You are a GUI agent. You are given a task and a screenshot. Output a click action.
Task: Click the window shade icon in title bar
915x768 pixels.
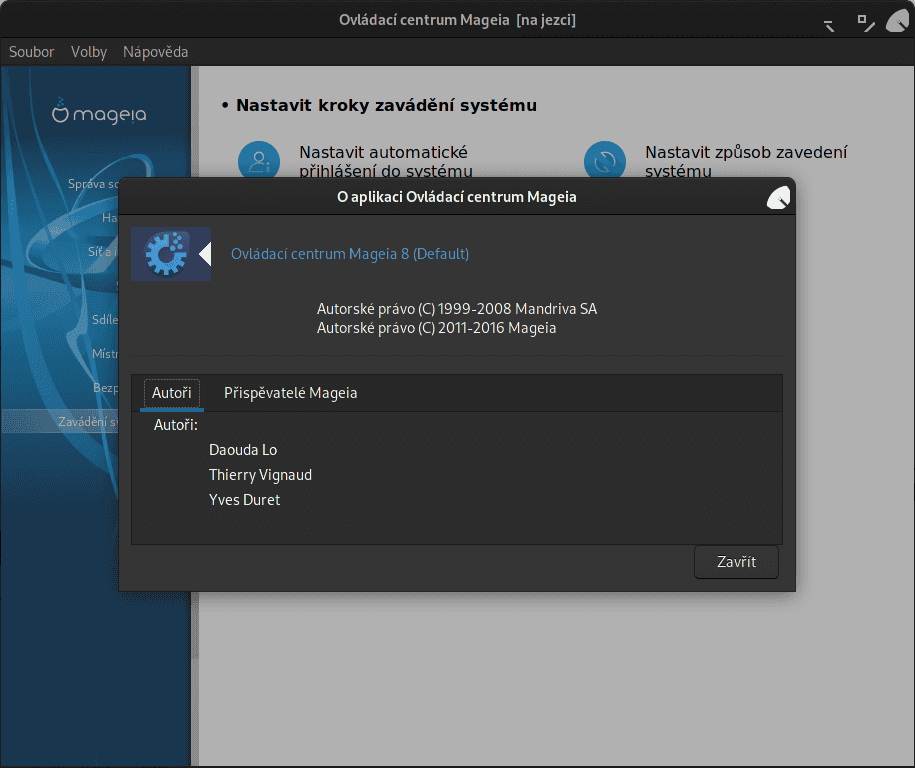(x=828, y=22)
